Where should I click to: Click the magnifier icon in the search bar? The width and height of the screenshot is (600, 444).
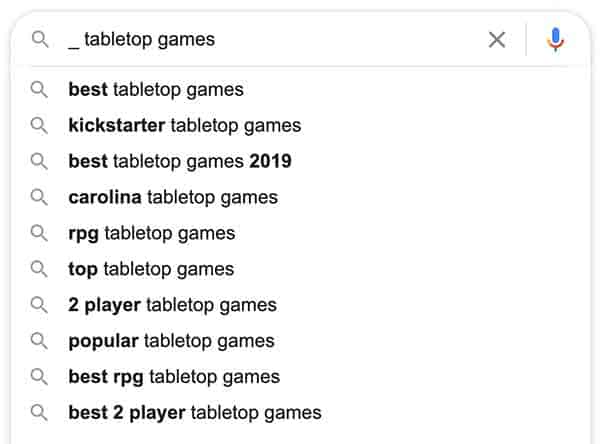point(40,39)
